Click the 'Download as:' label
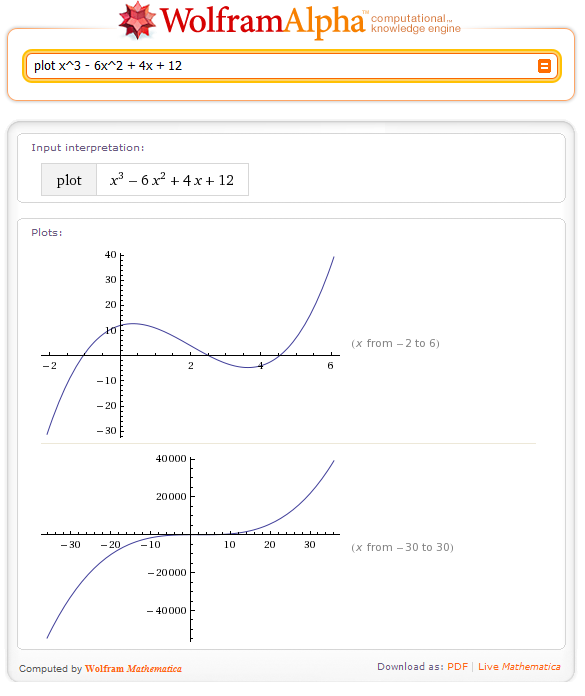This screenshot has height=696, width=585. (x=410, y=667)
